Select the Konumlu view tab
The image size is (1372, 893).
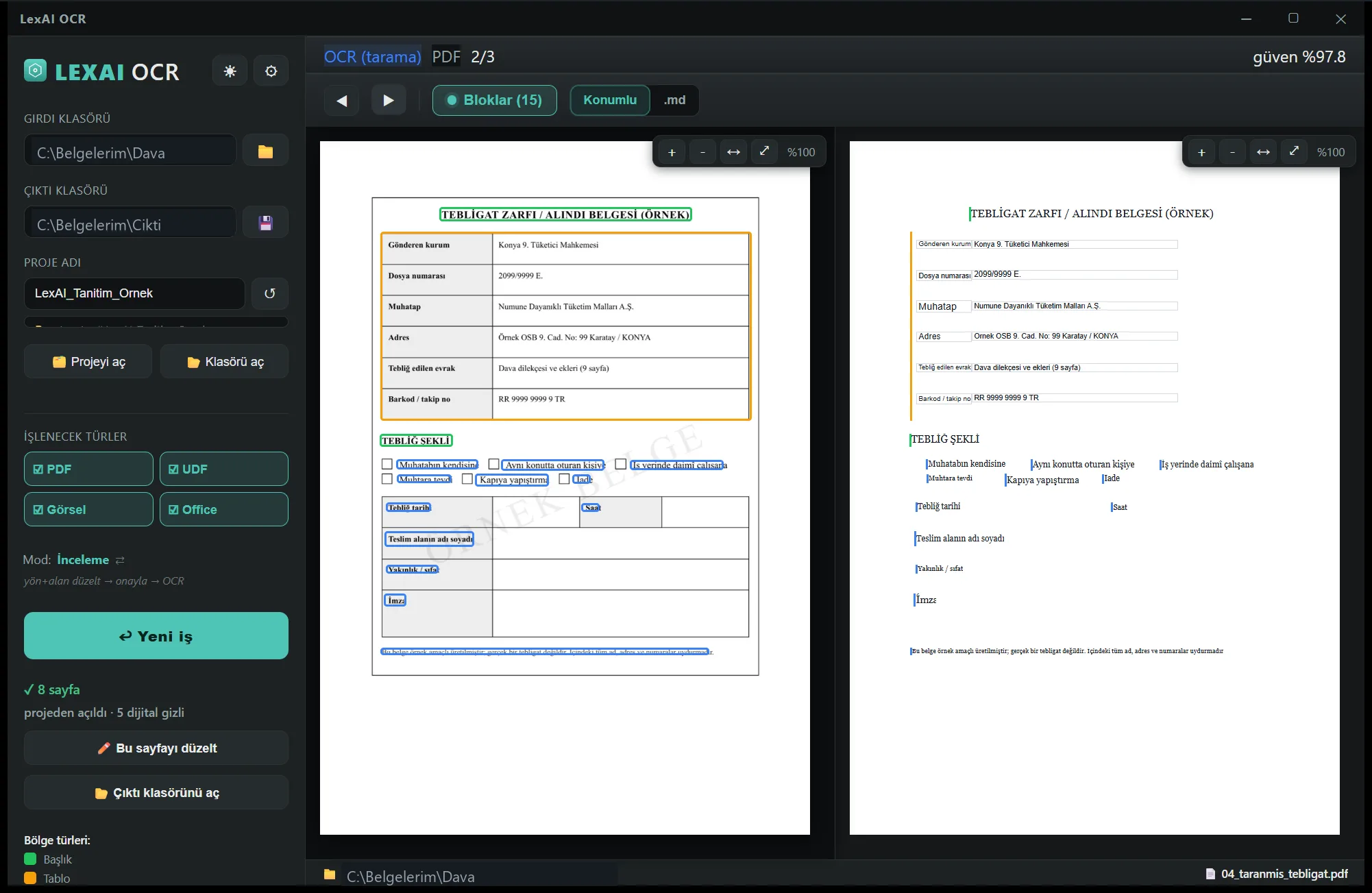tap(610, 100)
